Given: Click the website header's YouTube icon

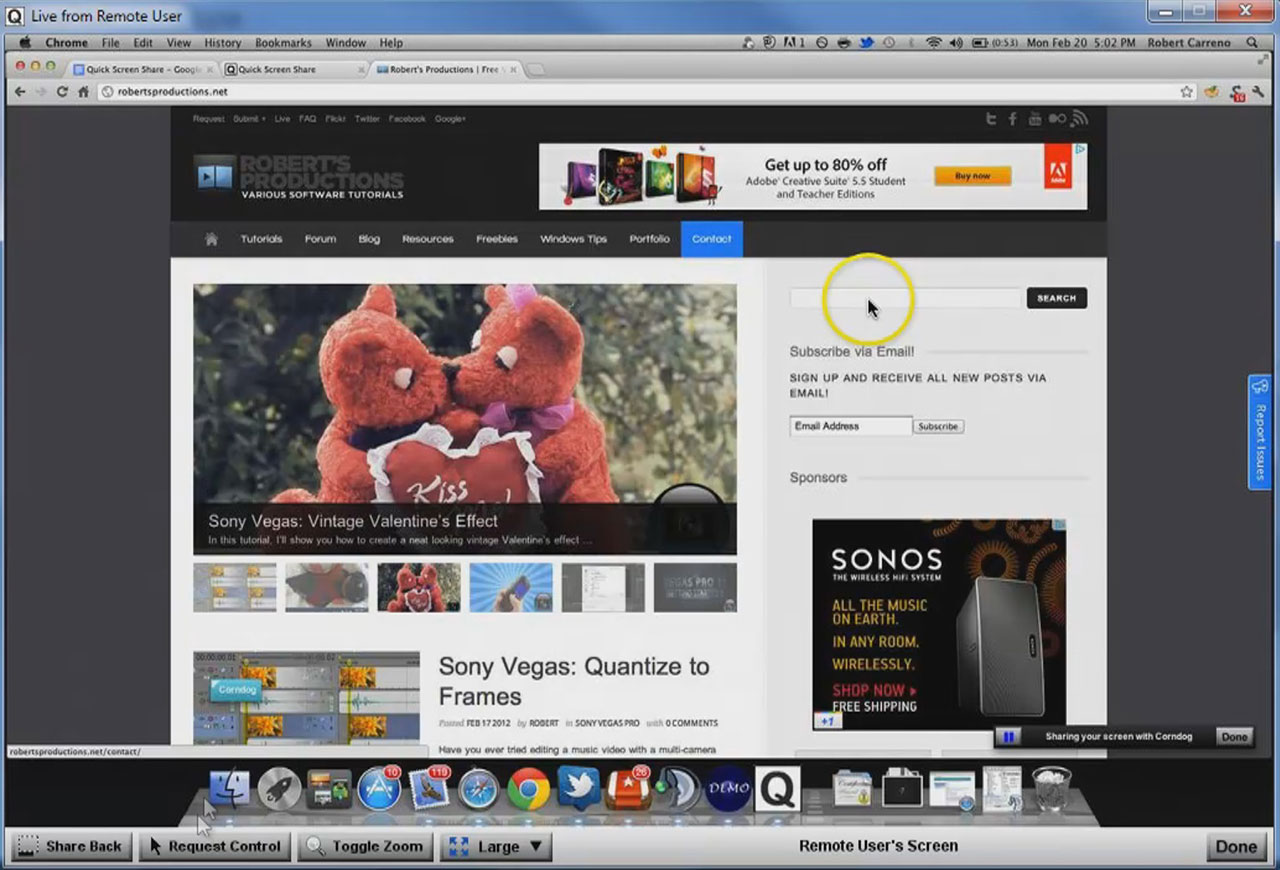Looking at the screenshot, I should pos(1034,119).
